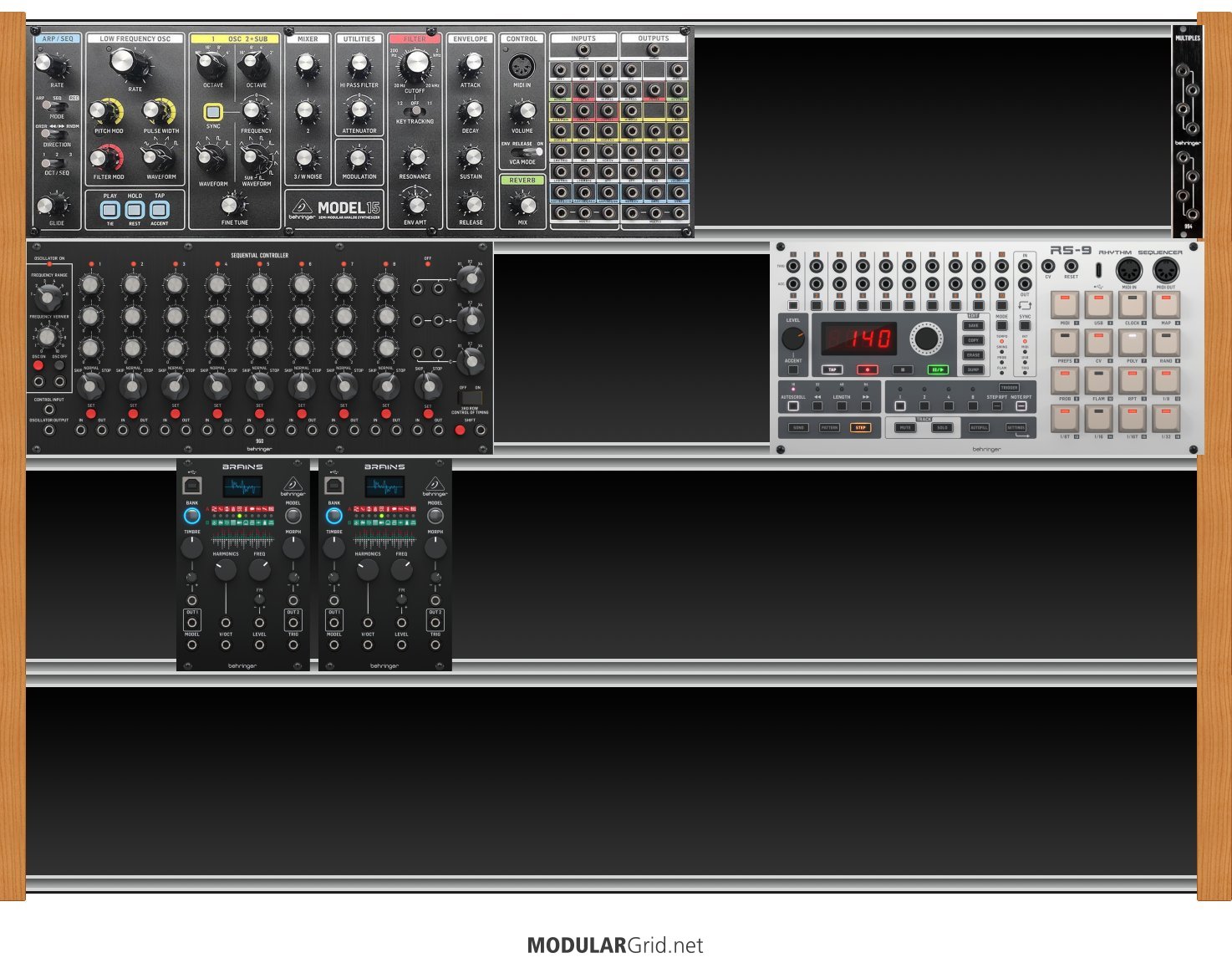This screenshot has width=1232, height=963.
Task: Click the 960 FREQUENCY RANGE knob
Action: (48, 297)
